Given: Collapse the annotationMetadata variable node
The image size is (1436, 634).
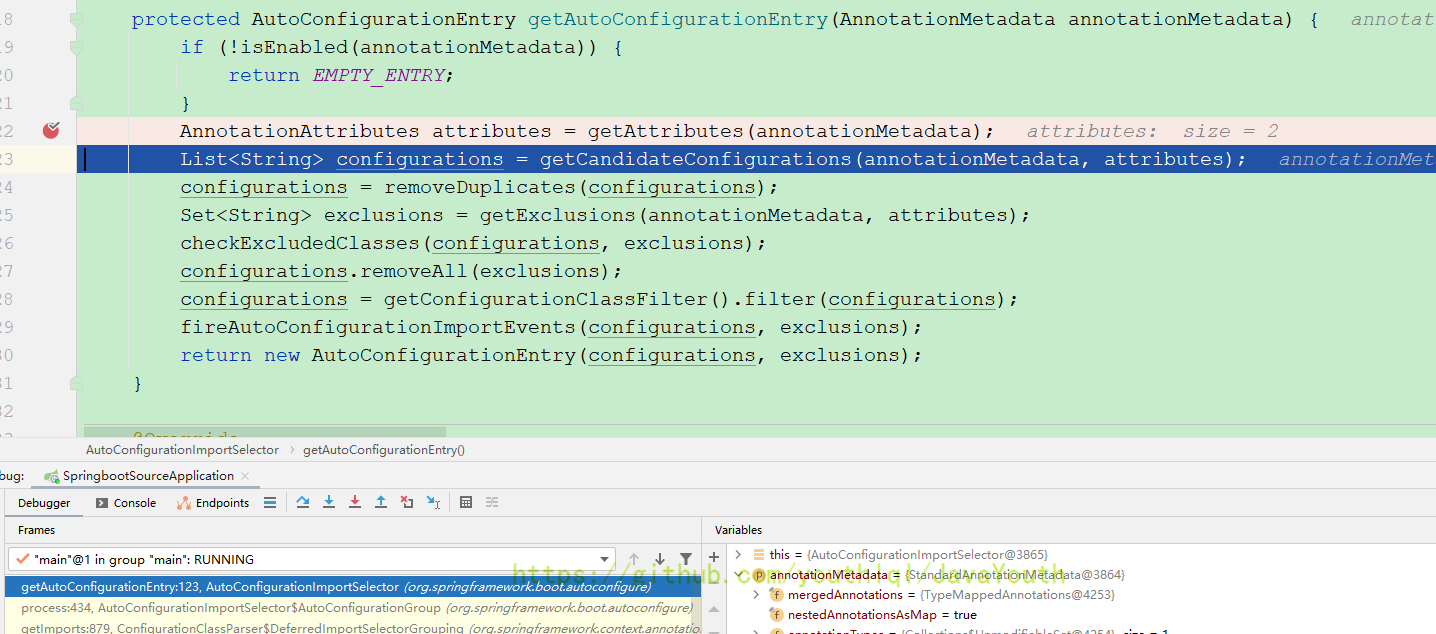Looking at the screenshot, I should (738, 575).
